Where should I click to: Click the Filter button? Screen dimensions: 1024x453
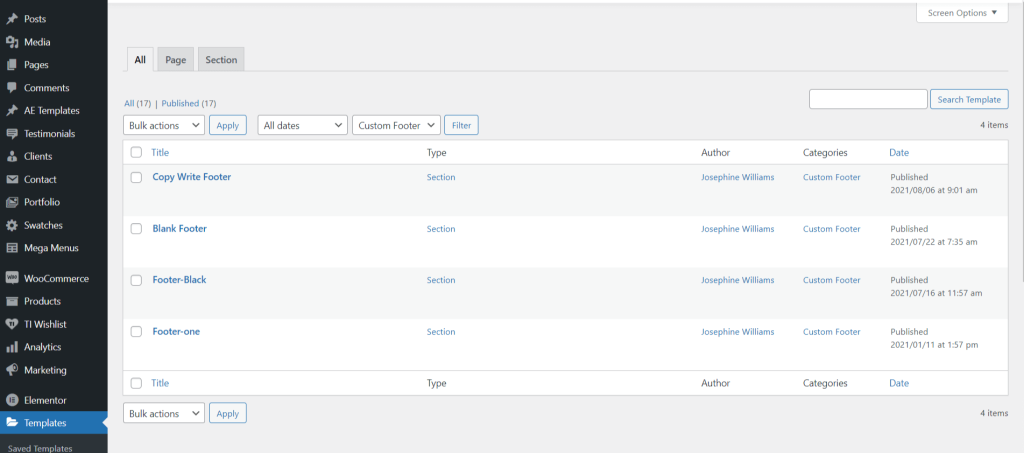(x=462, y=125)
